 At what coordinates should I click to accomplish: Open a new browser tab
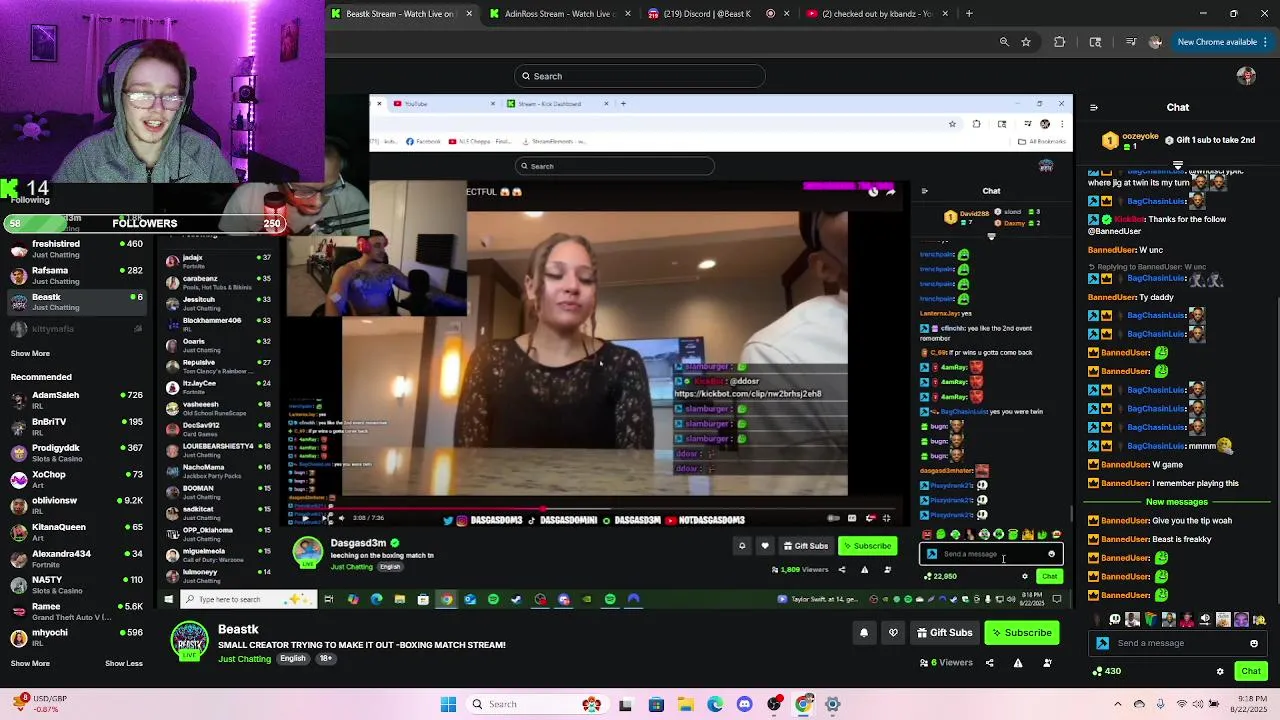pos(970,14)
